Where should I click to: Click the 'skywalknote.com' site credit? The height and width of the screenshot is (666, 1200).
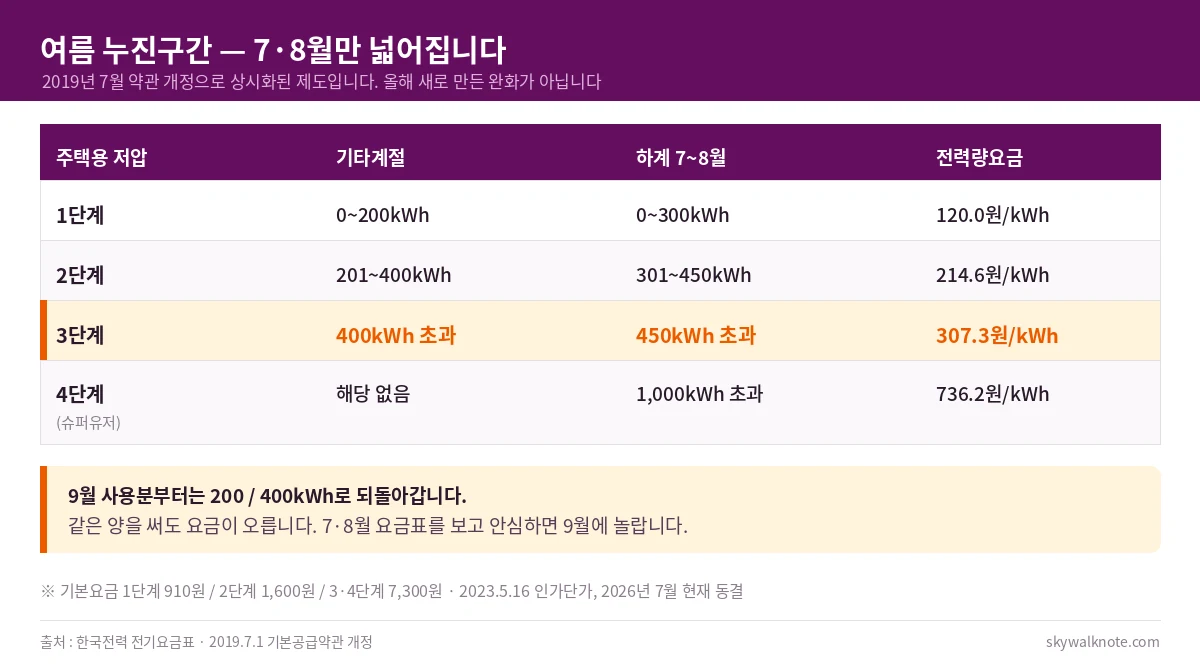[x=1102, y=642]
